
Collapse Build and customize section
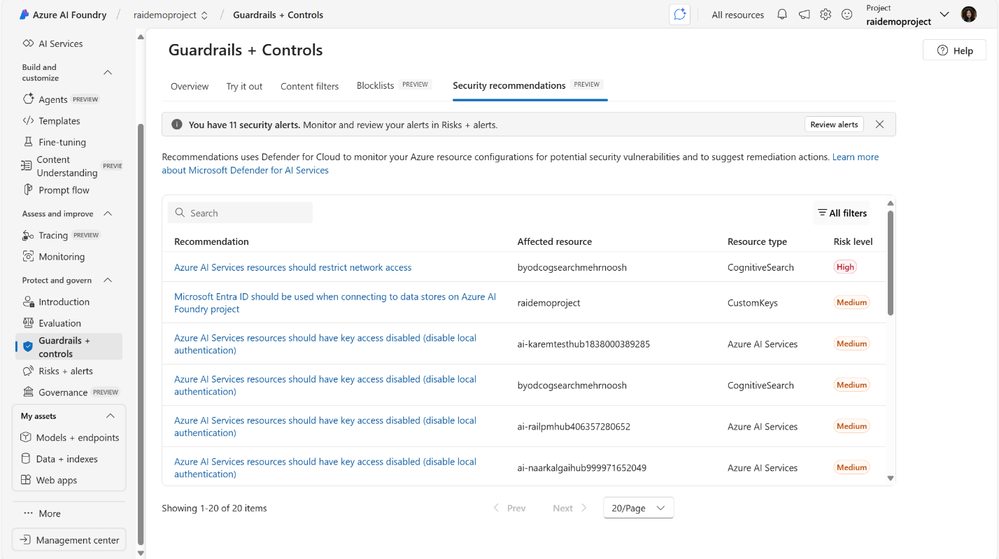[108, 73]
